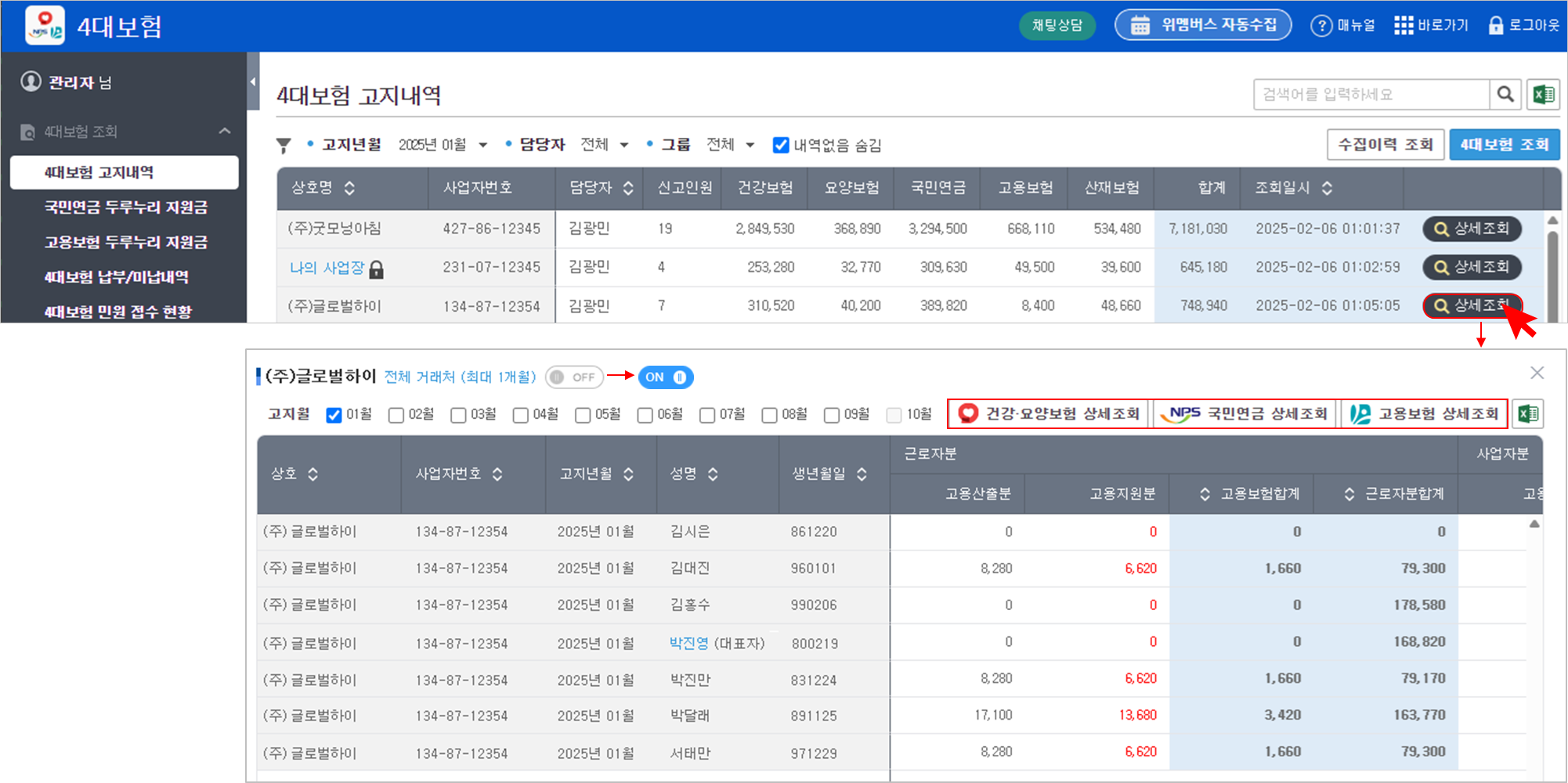Click the blue 4대보험 조회 button
Image resolution: width=1568 pixels, height=783 pixels.
click(1505, 145)
